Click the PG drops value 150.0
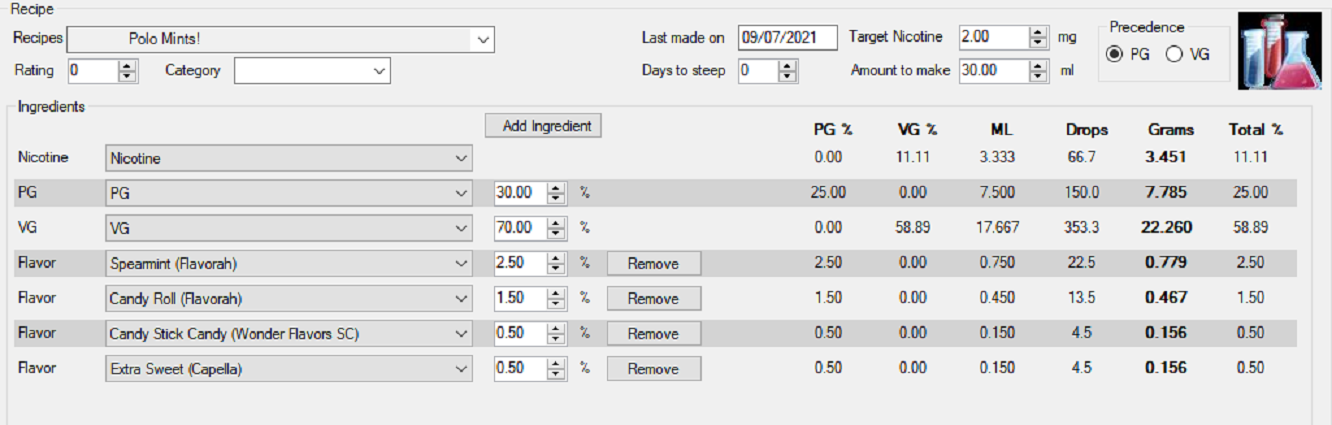The height and width of the screenshot is (425, 1332). coord(1081,192)
